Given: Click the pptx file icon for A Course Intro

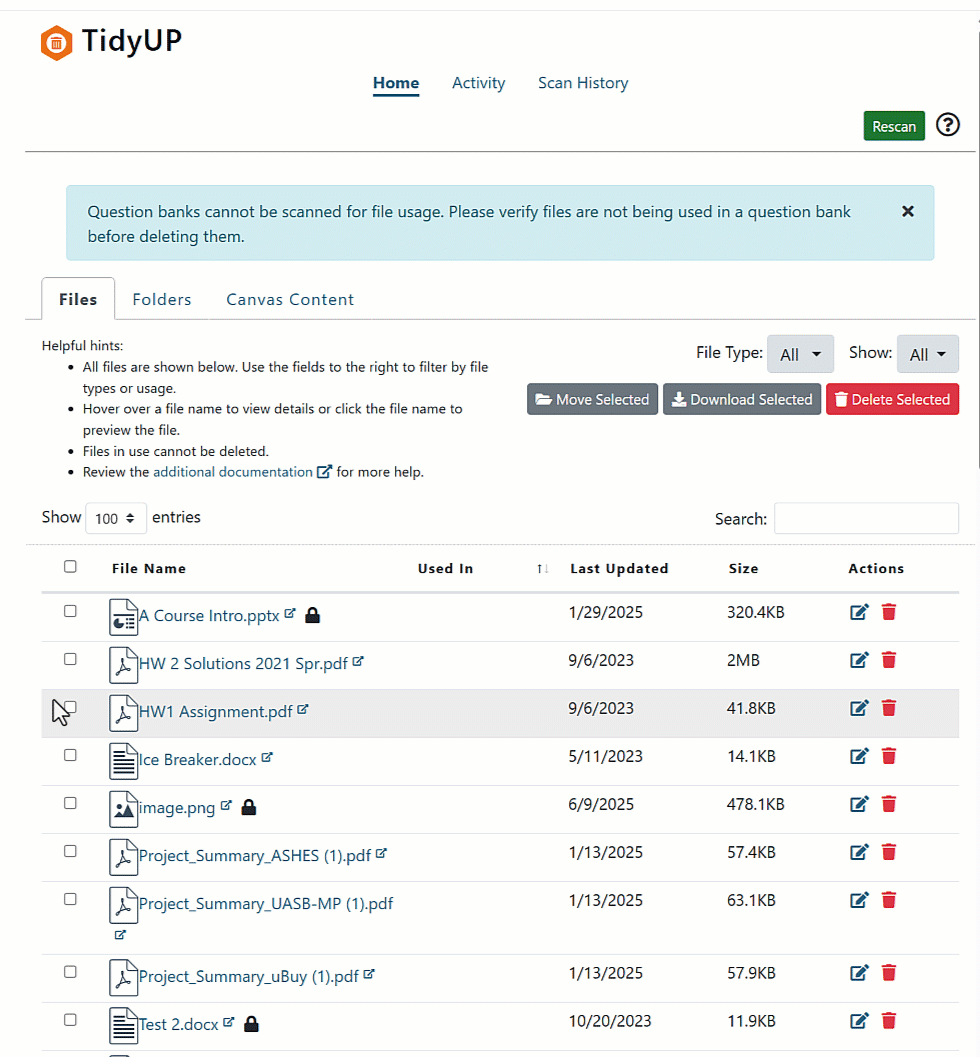Looking at the screenshot, I should tap(123, 617).
